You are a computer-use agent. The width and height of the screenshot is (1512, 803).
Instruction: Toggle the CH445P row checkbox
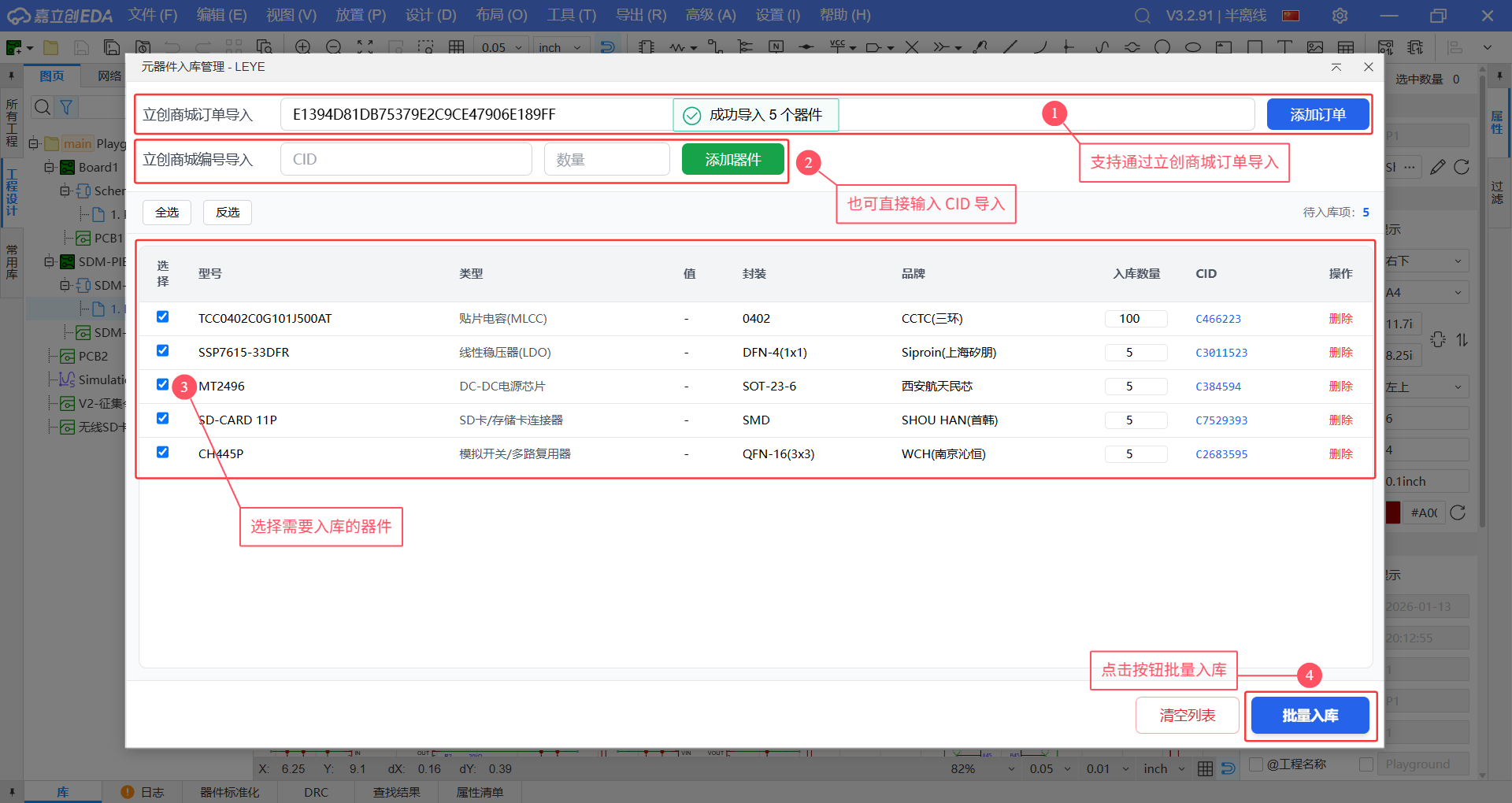tap(162, 452)
